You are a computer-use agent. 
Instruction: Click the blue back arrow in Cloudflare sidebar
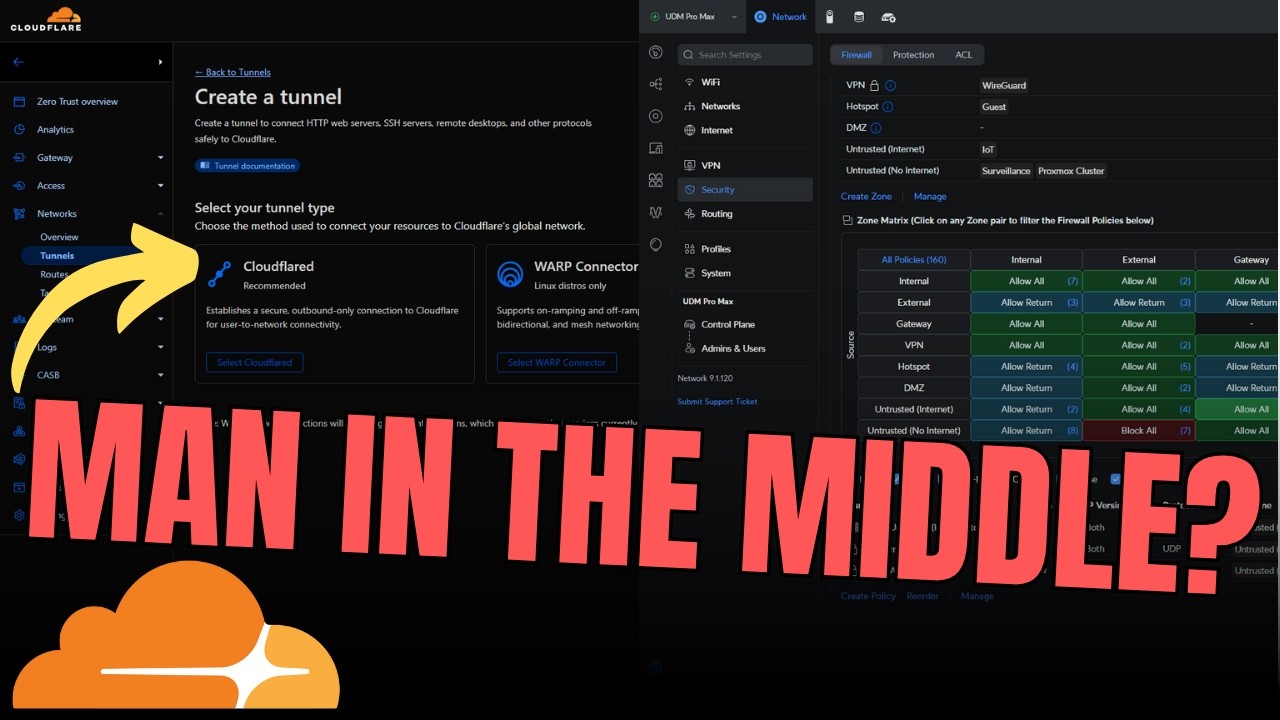point(18,62)
